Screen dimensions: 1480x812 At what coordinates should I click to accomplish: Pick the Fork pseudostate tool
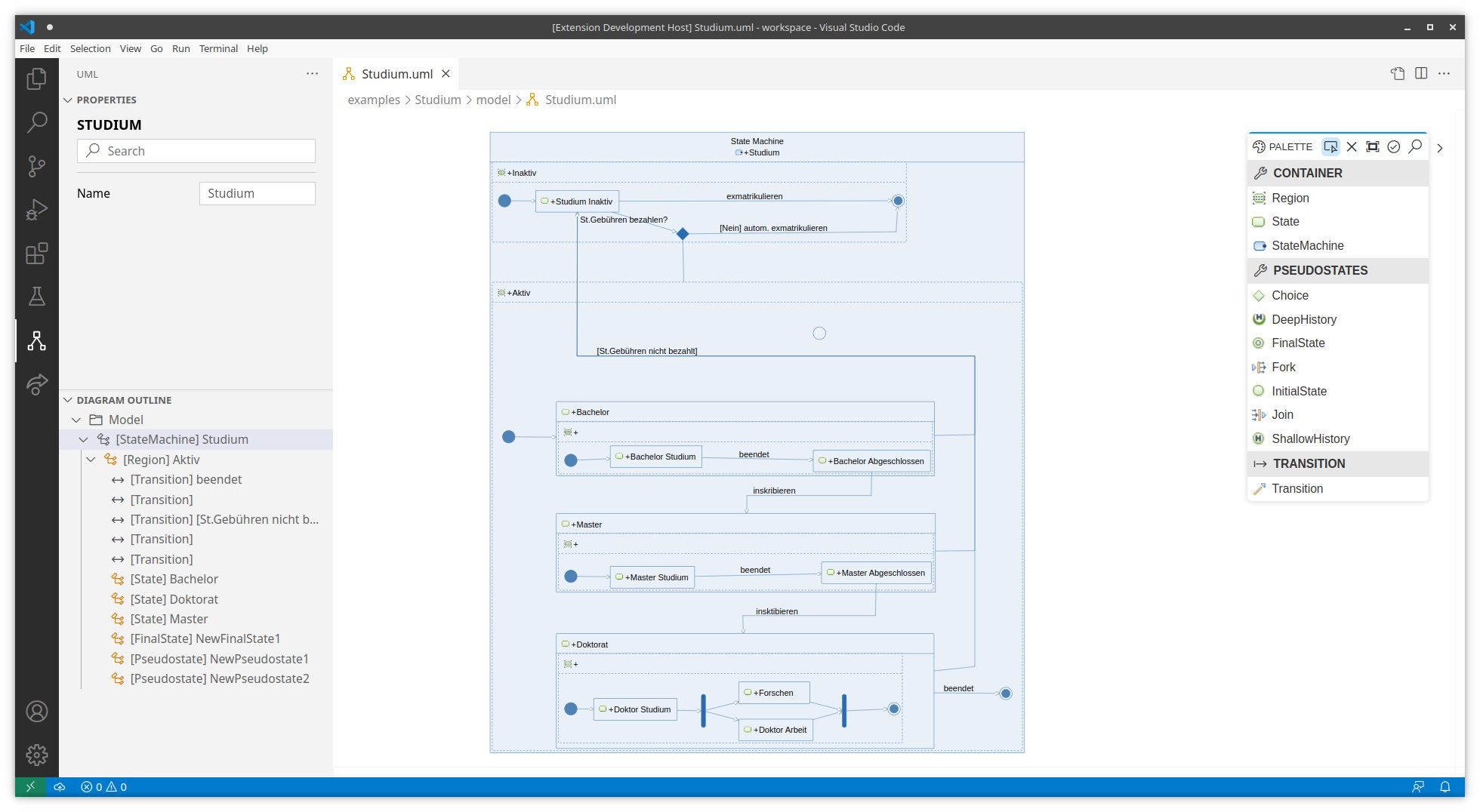(x=1337, y=367)
